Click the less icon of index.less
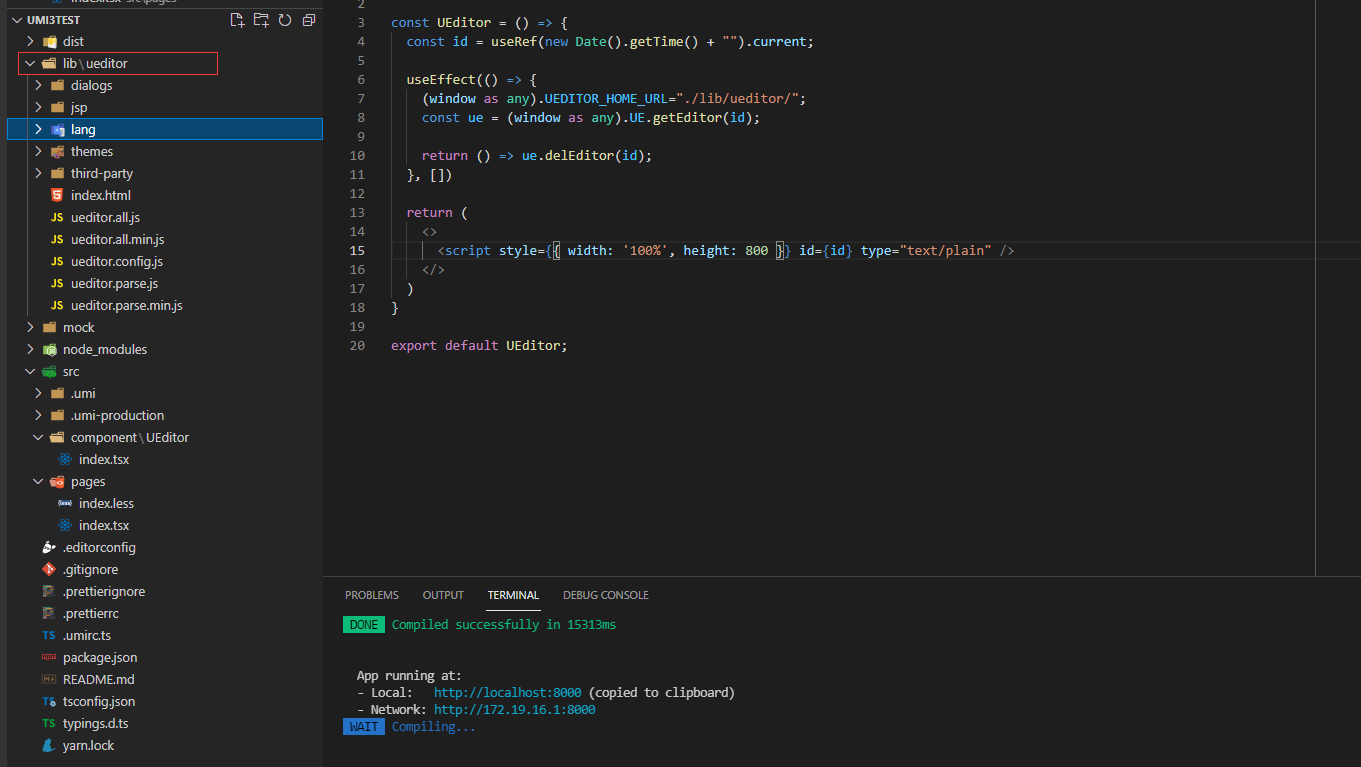The width and height of the screenshot is (1361, 767). point(65,503)
